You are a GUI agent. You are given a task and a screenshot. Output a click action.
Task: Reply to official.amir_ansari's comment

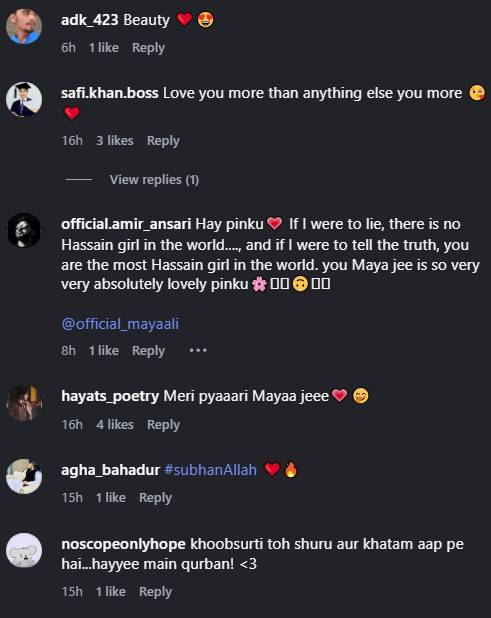pyautogui.click(x=149, y=350)
